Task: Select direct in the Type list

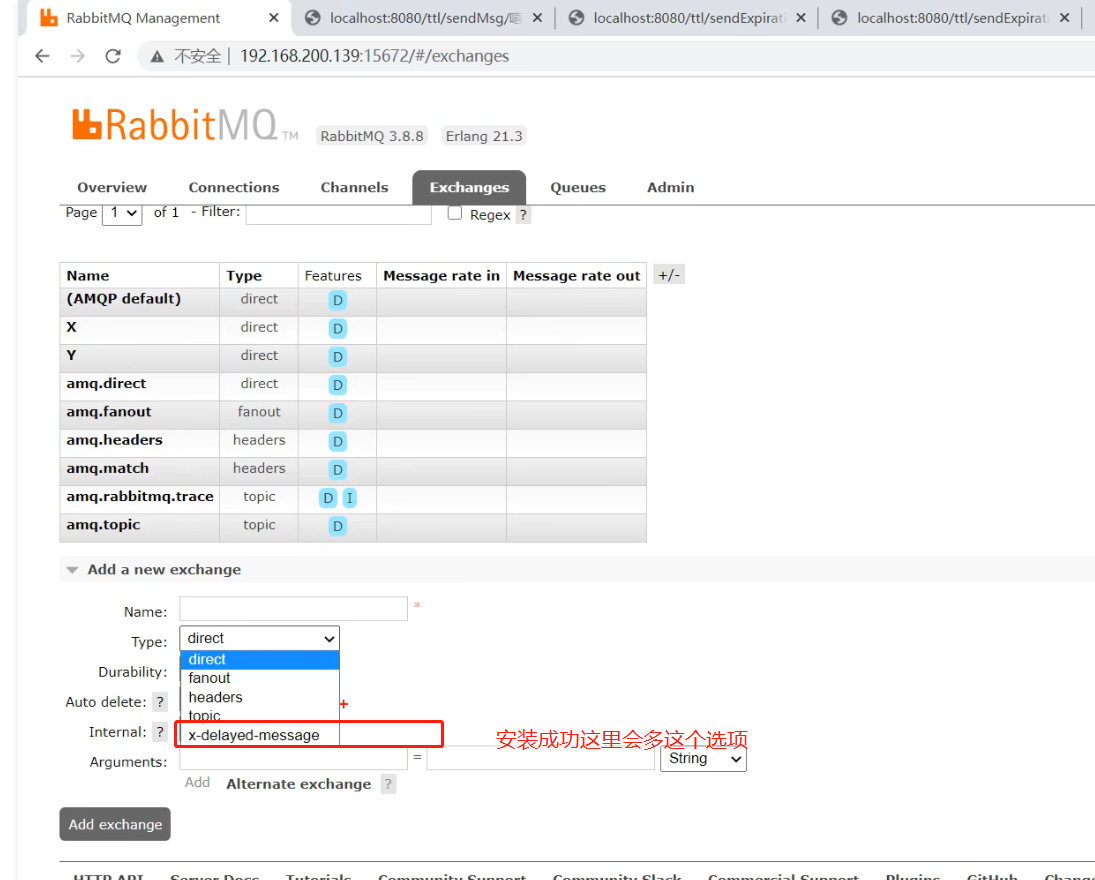Action: point(259,659)
